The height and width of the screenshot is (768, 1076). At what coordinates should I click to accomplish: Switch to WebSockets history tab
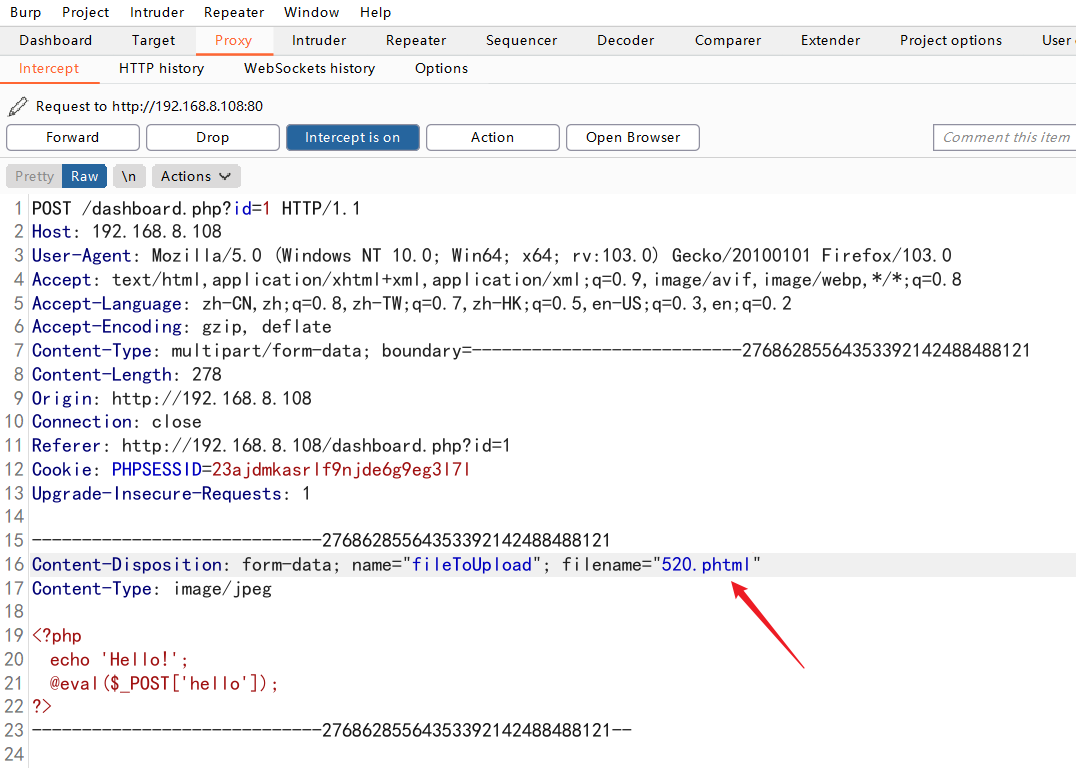coord(309,68)
